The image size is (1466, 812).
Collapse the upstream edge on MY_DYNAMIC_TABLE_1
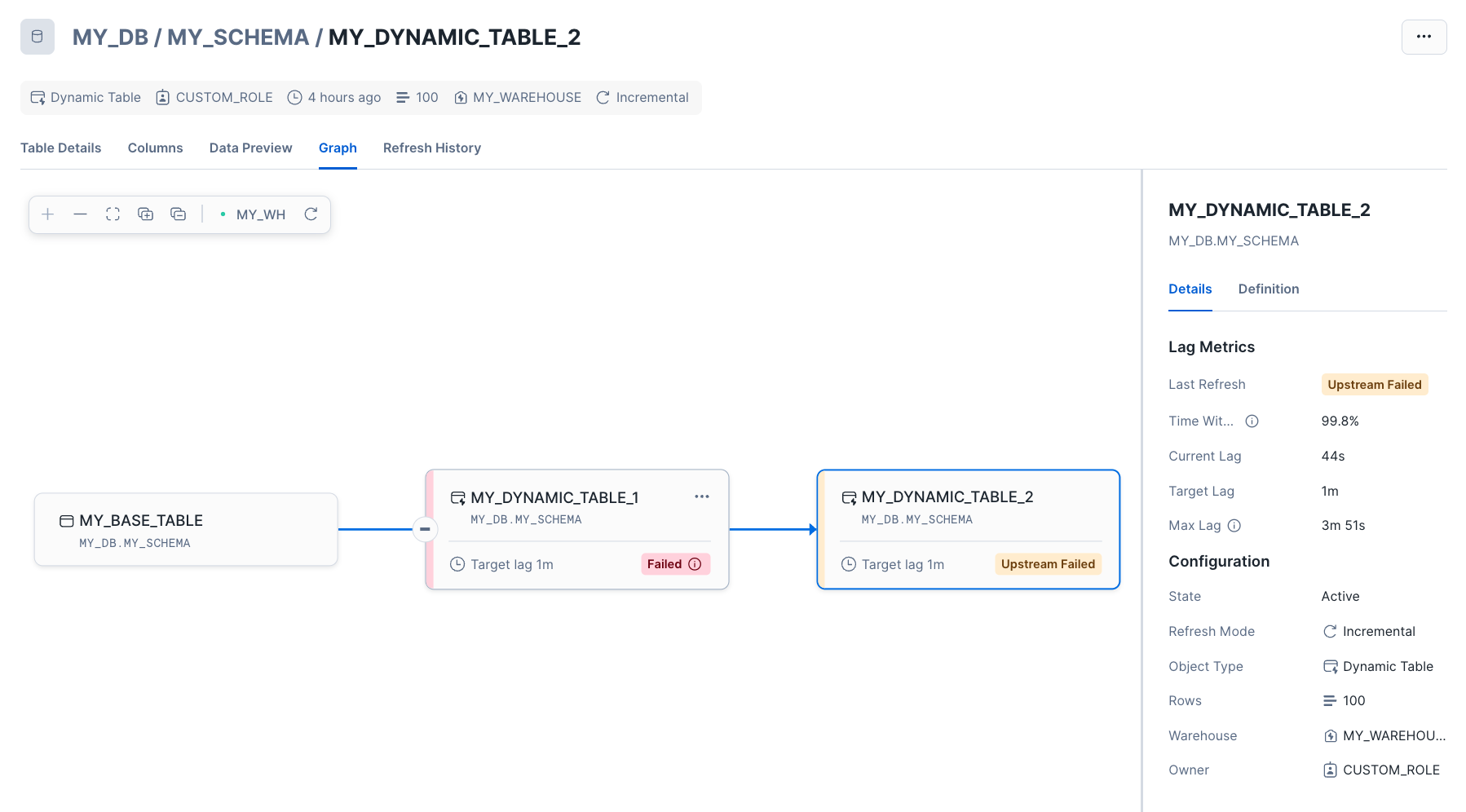(x=425, y=529)
